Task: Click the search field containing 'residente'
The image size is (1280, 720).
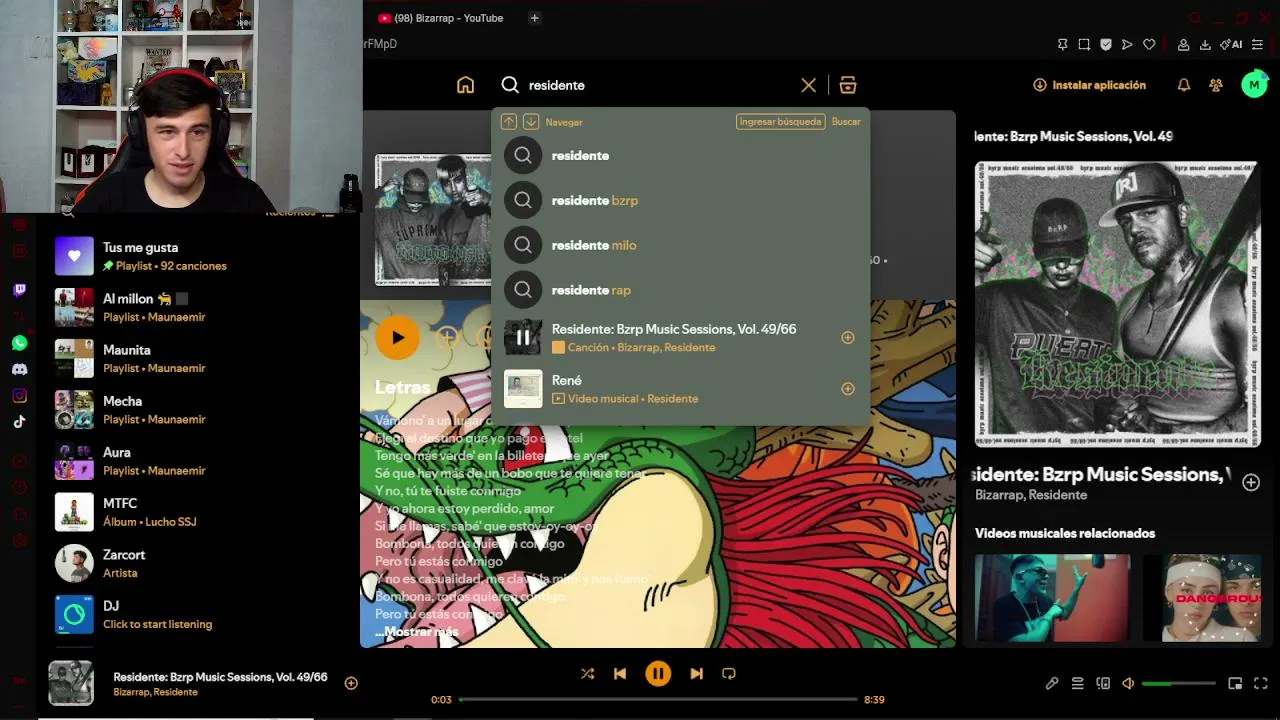Action: [660, 85]
